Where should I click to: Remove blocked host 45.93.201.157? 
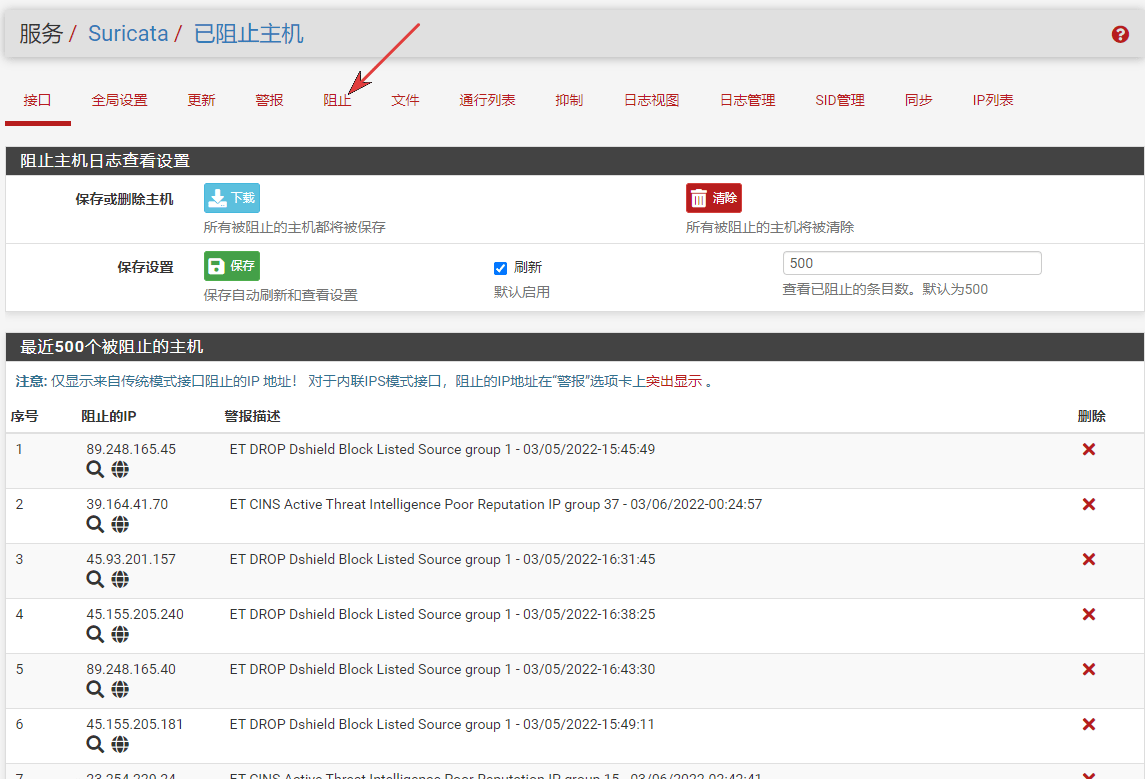click(1089, 560)
